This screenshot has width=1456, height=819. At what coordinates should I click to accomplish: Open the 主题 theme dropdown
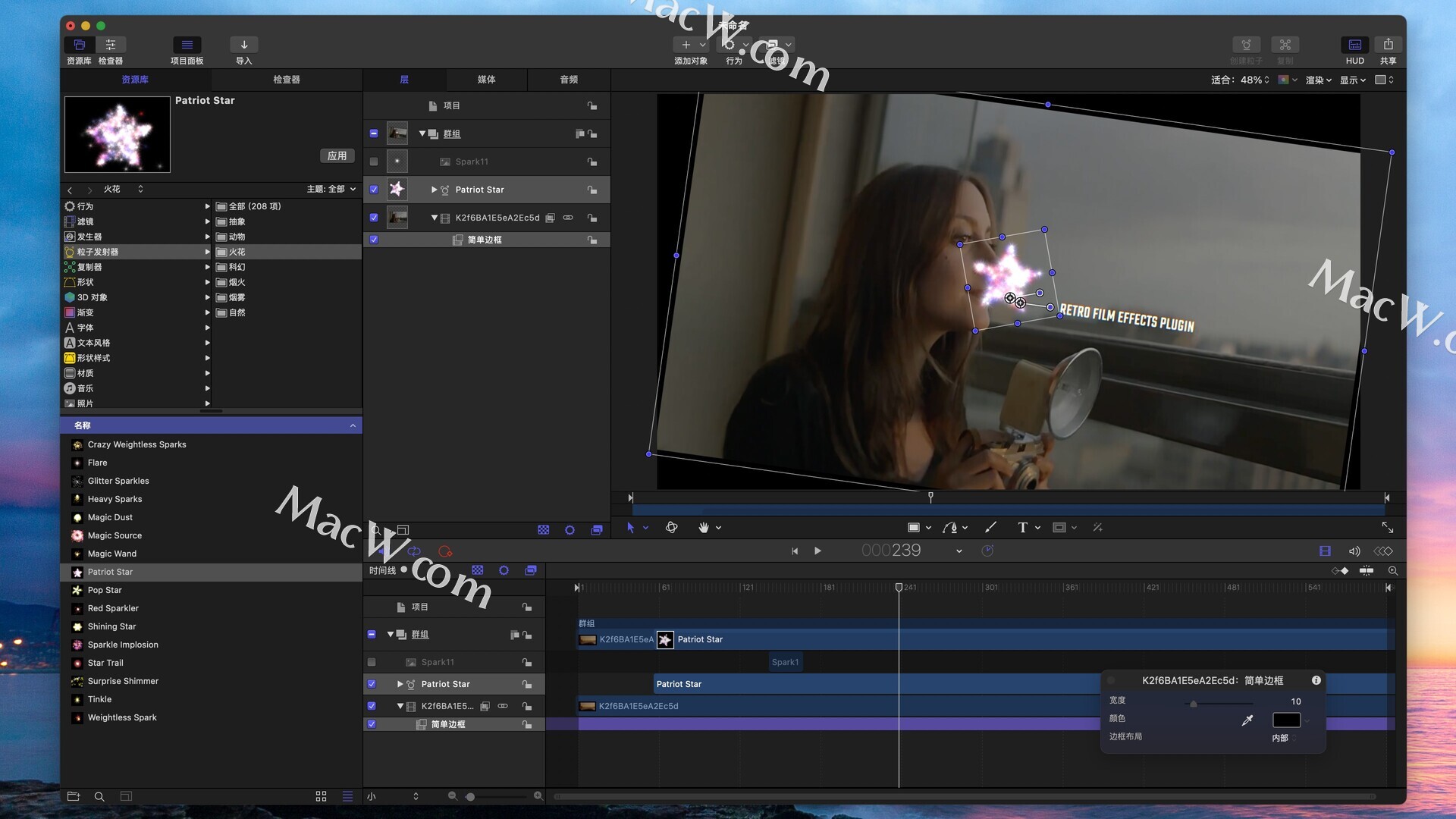(331, 189)
